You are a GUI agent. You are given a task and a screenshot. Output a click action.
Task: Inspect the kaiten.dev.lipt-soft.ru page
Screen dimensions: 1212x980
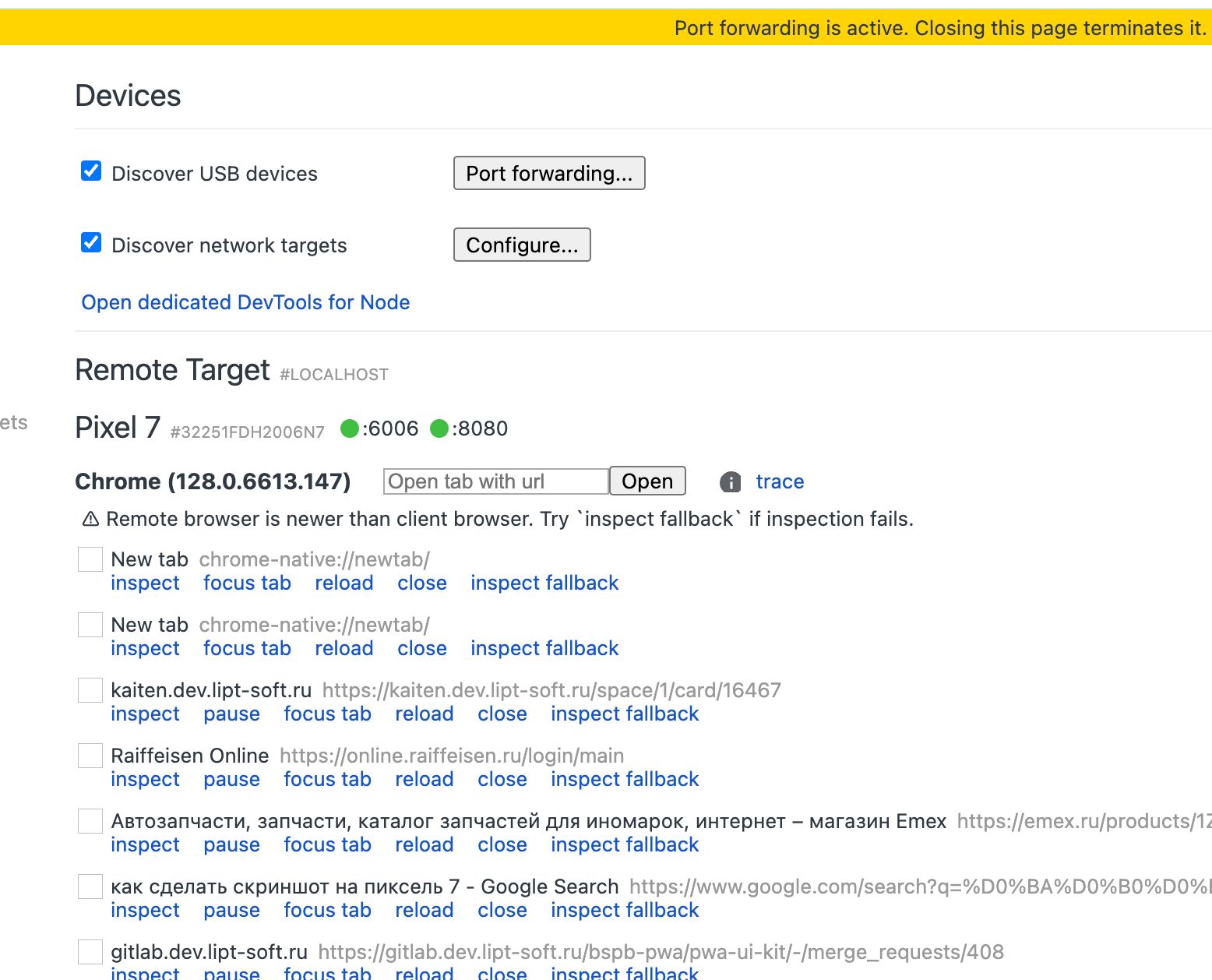(145, 714)
